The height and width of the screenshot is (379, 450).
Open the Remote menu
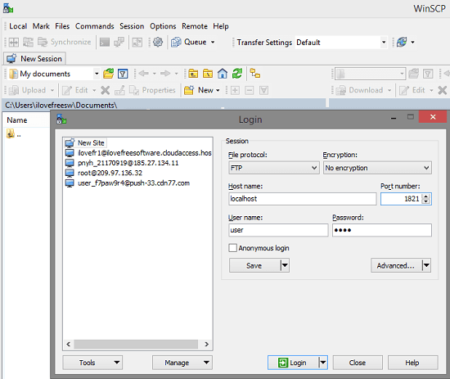click(194, 26)
